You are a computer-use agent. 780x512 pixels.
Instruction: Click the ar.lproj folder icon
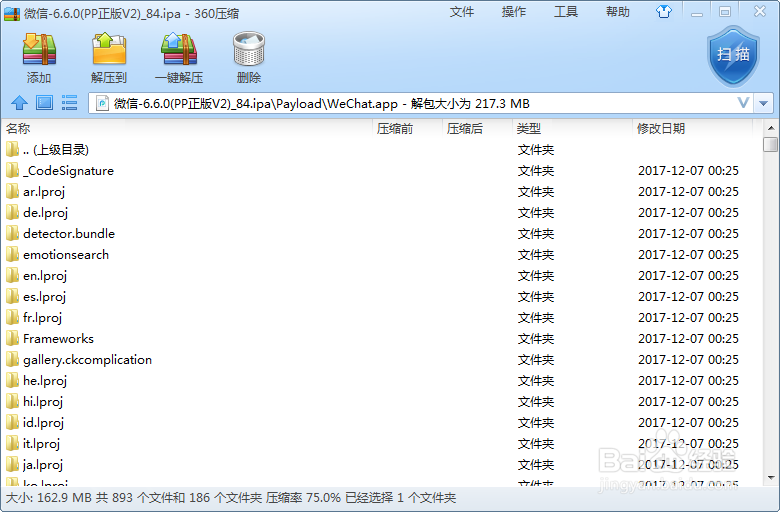(12, 192)
